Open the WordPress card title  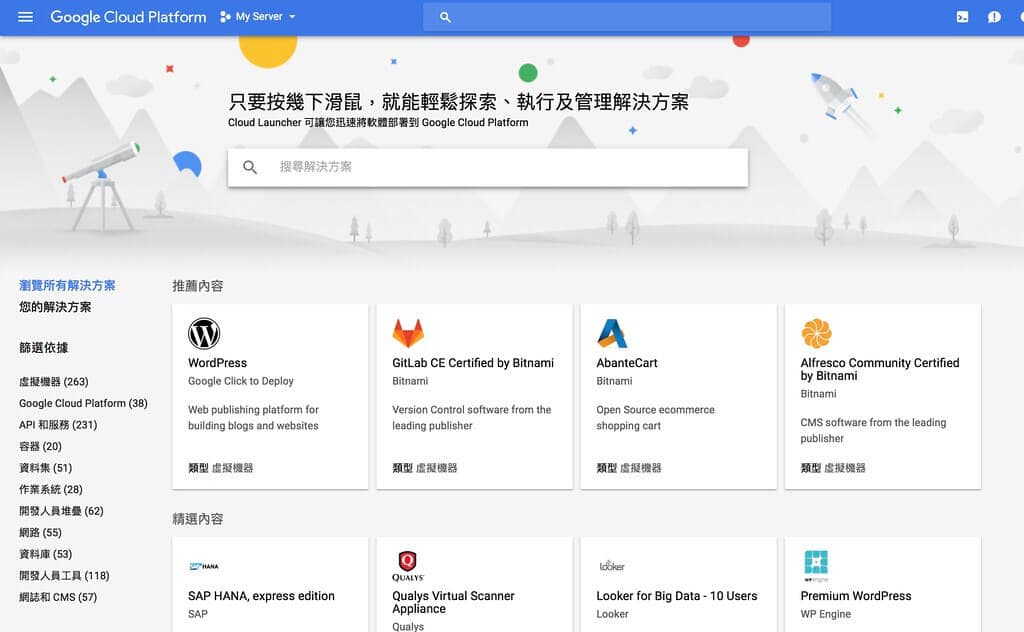point(217,363)
